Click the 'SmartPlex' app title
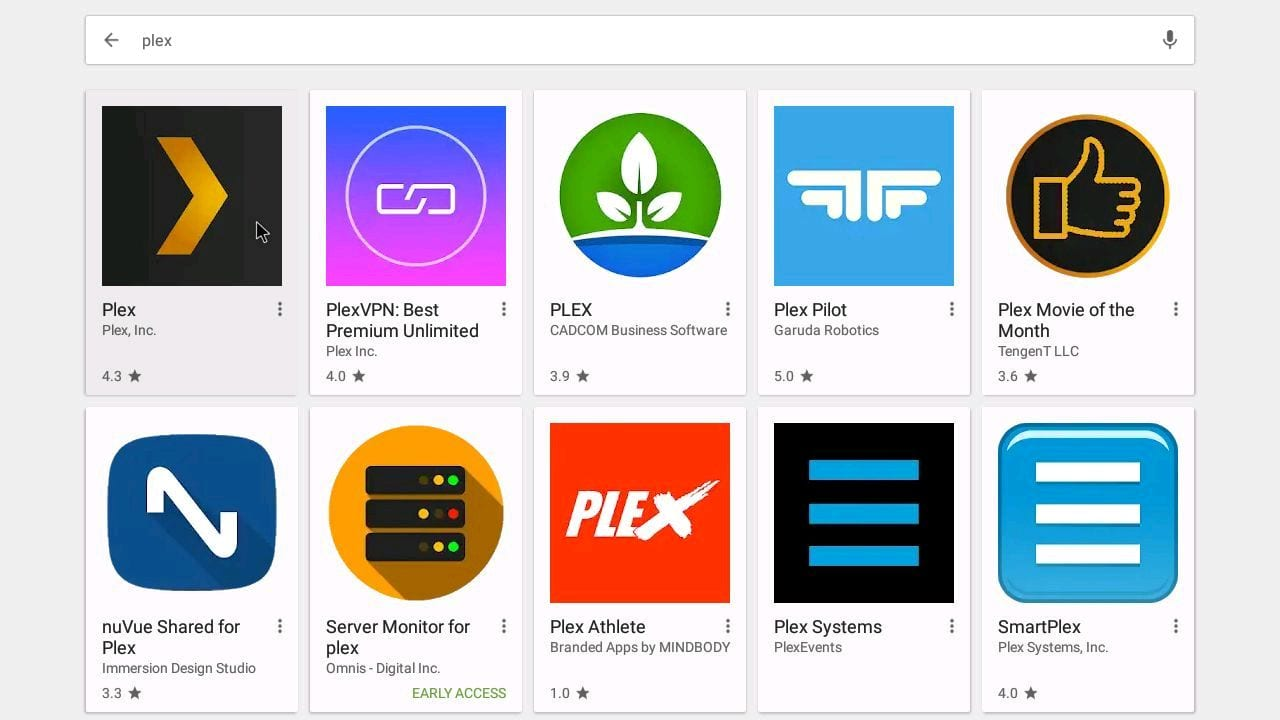This screenshot has width=1280, height=720. (1039, 627)
